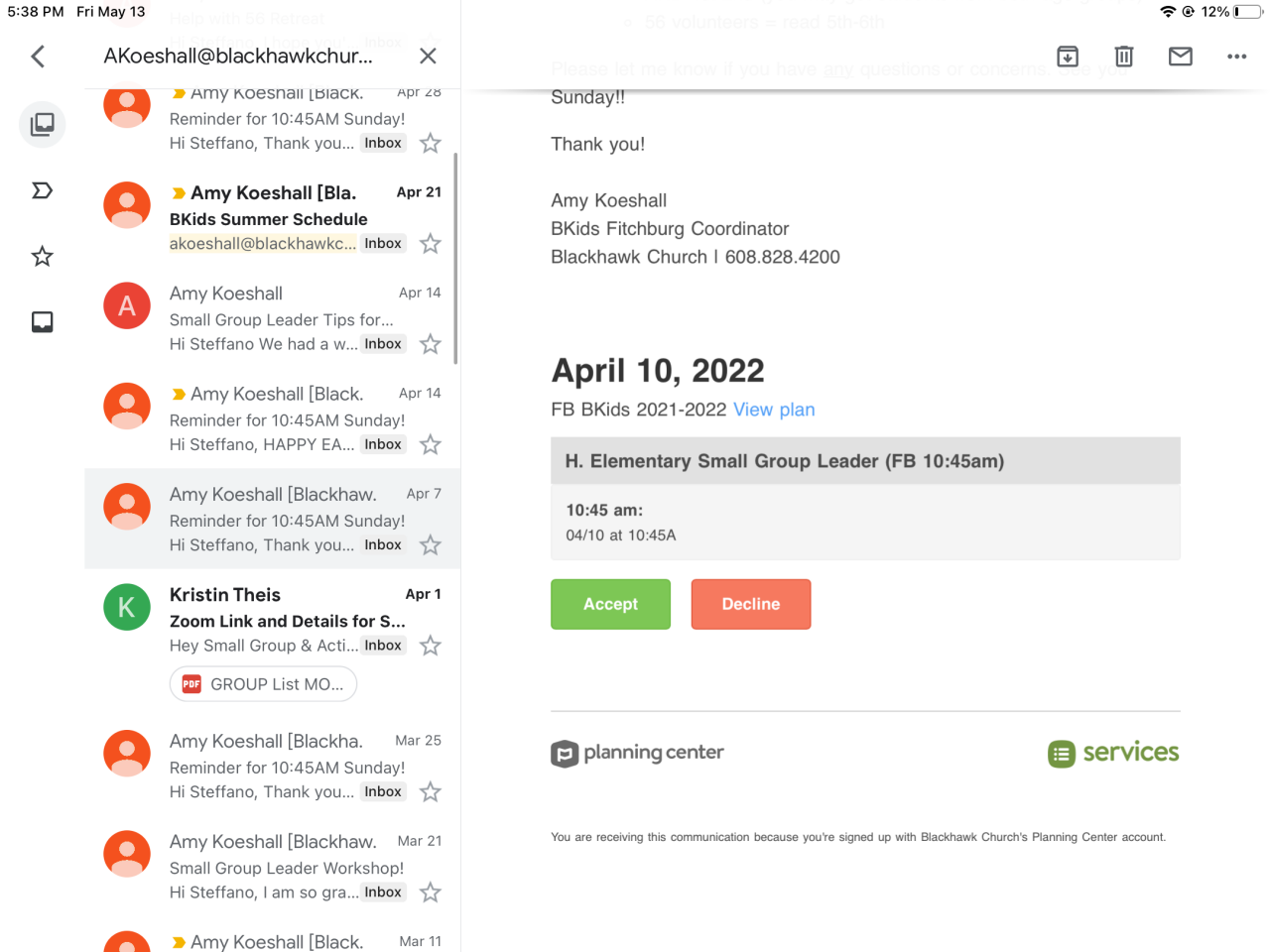Clear the search query with X
Screen dimensions: 1270x952
pyautogui.click(x=428, y=57)
